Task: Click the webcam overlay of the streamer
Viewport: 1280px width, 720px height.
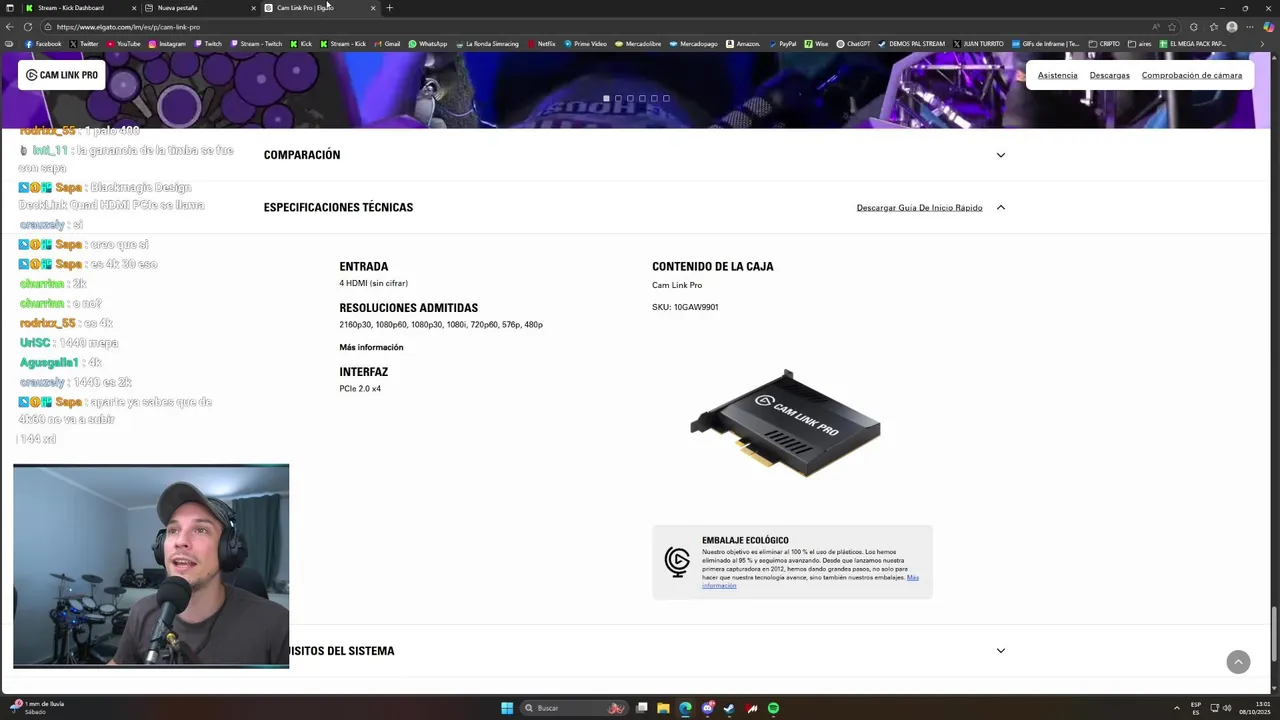Action: coord(151,566)
